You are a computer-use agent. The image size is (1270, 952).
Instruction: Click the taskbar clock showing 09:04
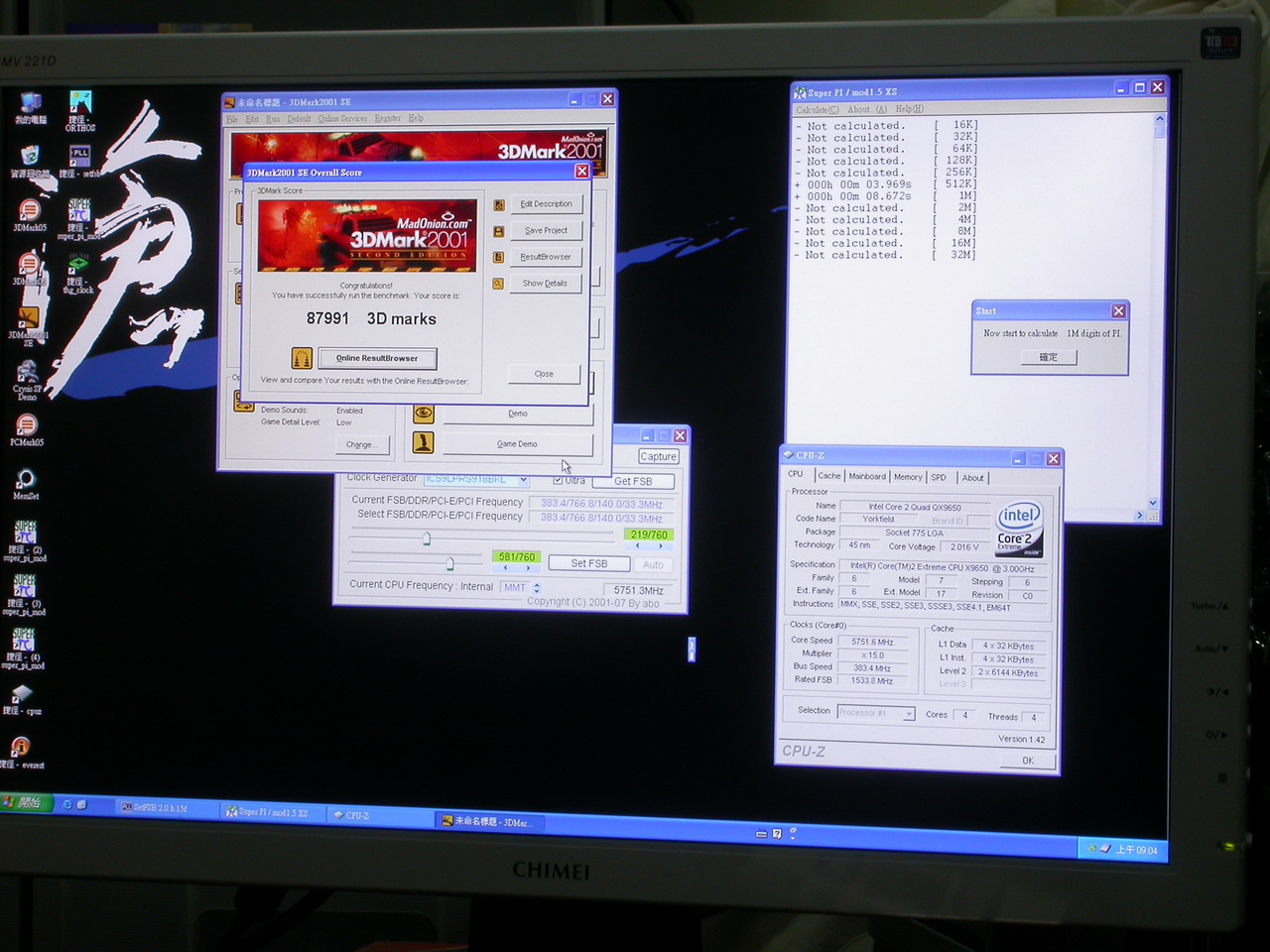click(x=1137, y=850)
